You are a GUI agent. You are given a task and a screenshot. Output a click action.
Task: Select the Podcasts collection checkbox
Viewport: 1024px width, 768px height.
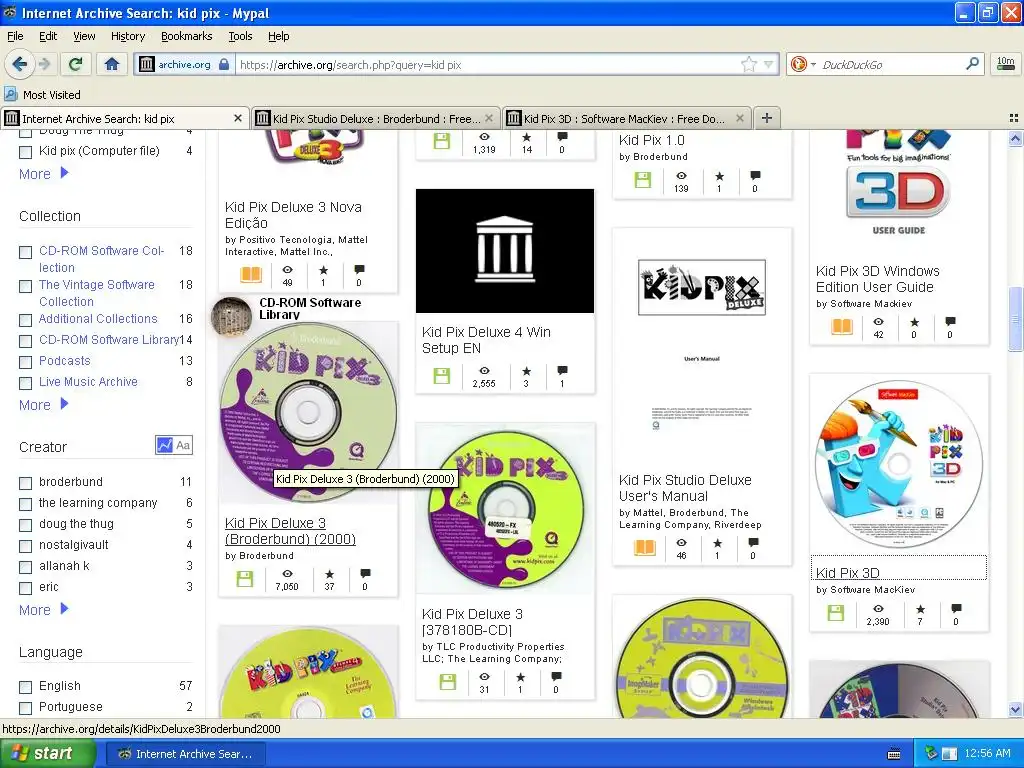25,362
